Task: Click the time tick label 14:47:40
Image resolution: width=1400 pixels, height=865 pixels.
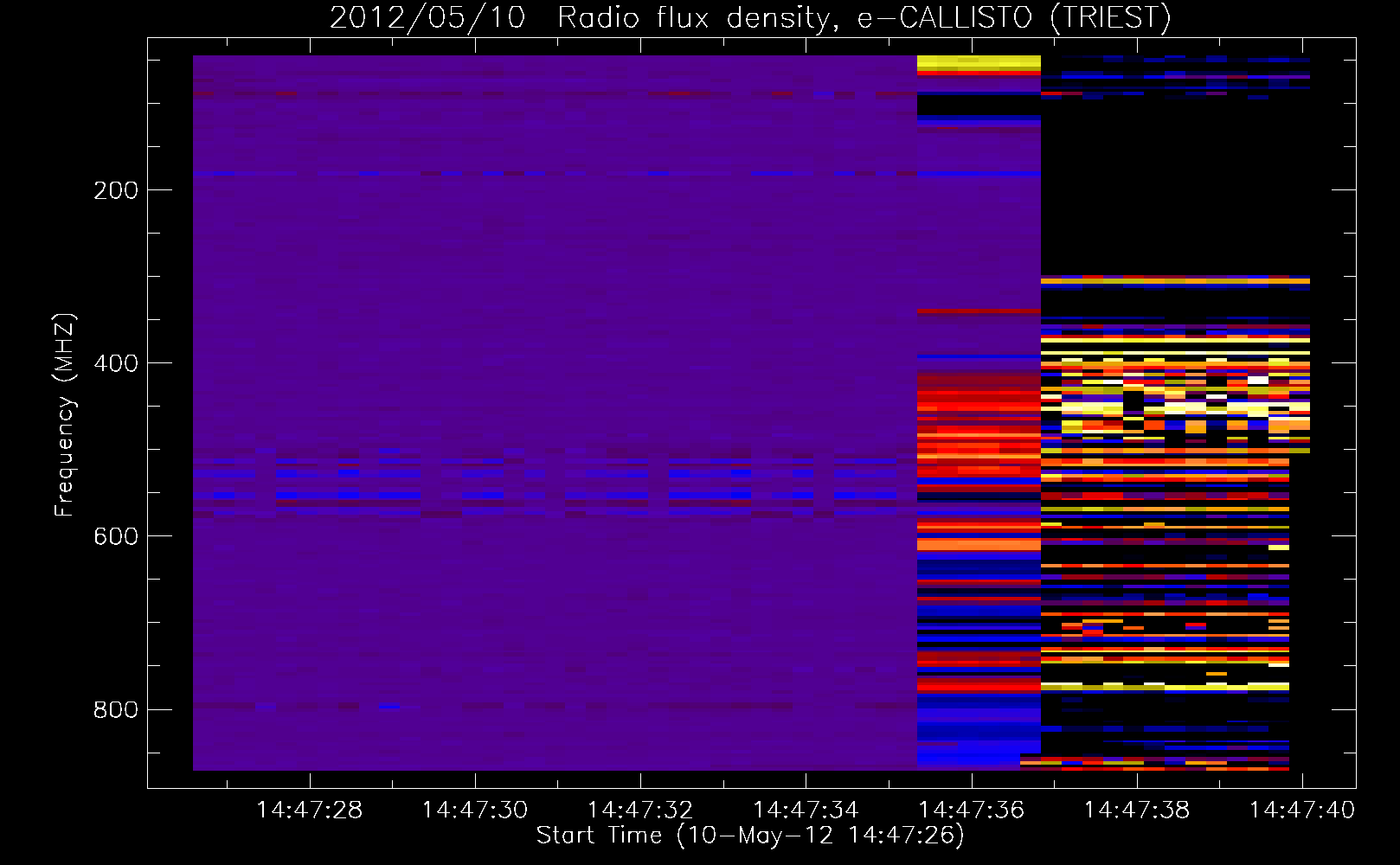Action: [1302, 811]
